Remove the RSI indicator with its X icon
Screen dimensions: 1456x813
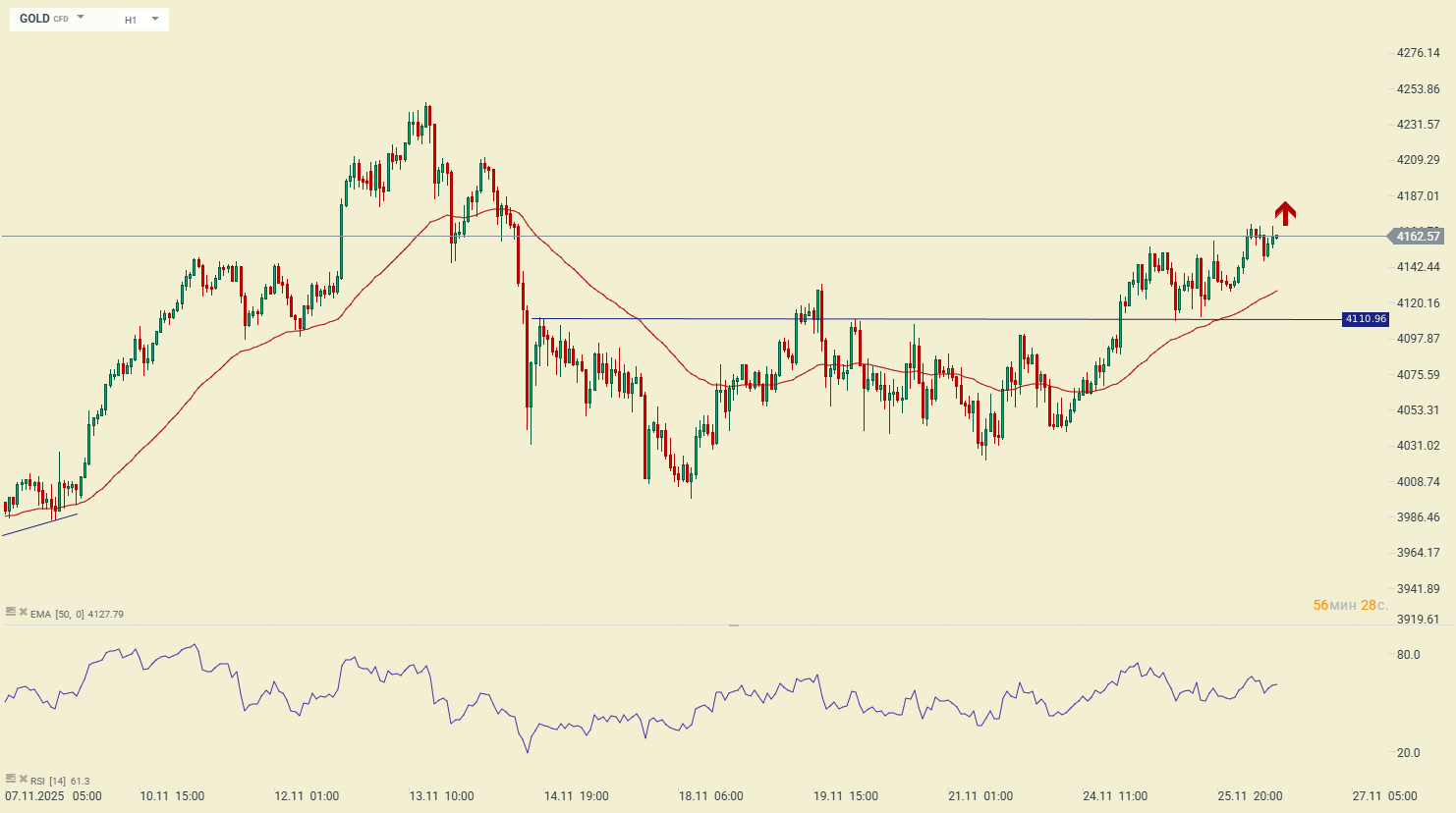coord(23,779)
